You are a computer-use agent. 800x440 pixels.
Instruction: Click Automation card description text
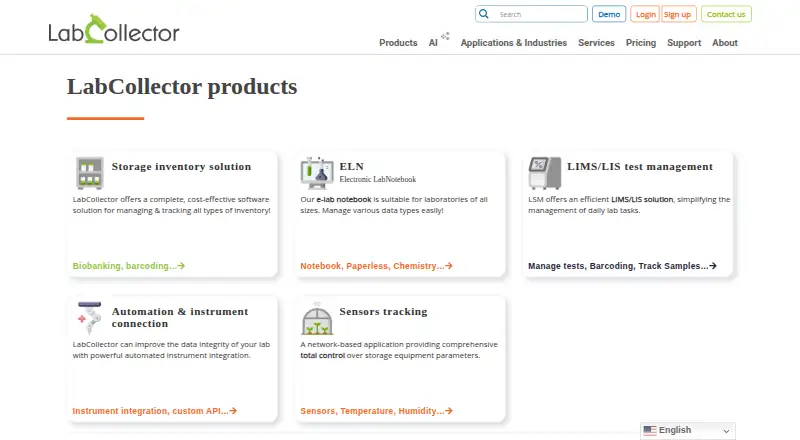171,350
